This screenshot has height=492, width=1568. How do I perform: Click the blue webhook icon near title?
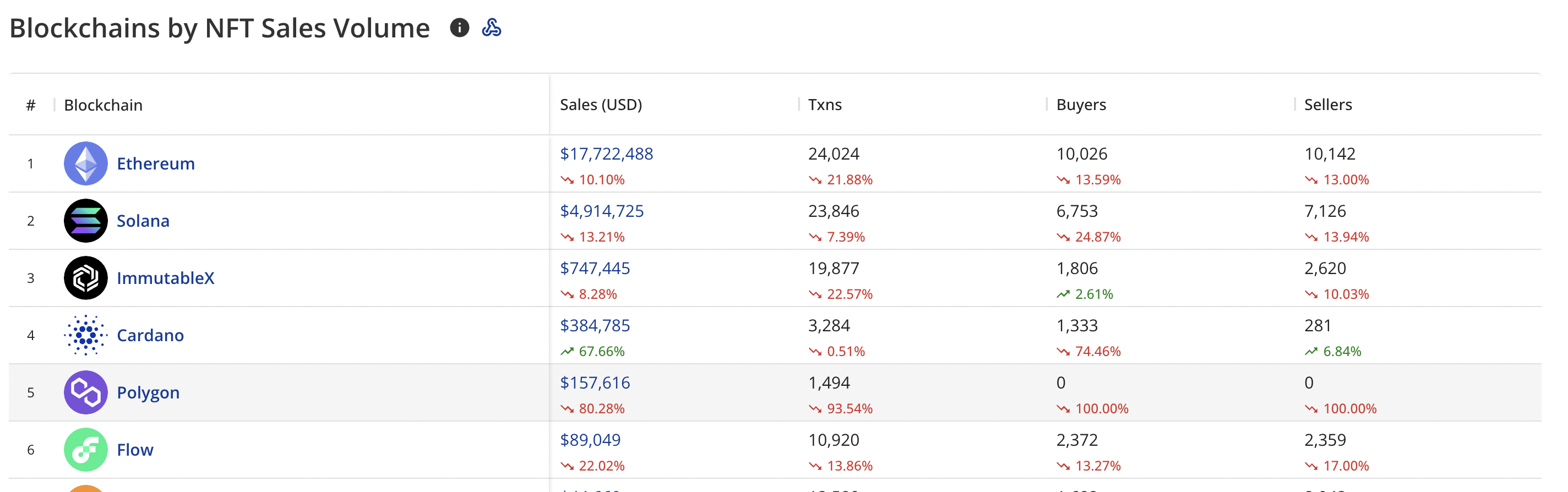pos(491,28)
